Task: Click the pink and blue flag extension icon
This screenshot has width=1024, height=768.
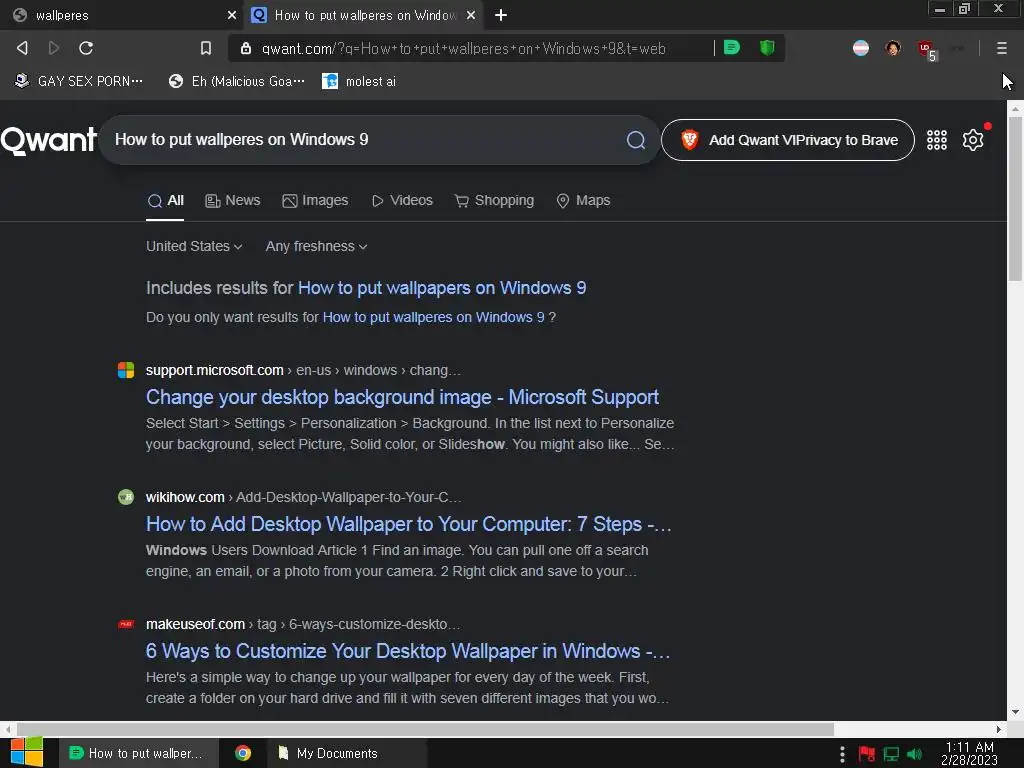Action: coord(861,48)
